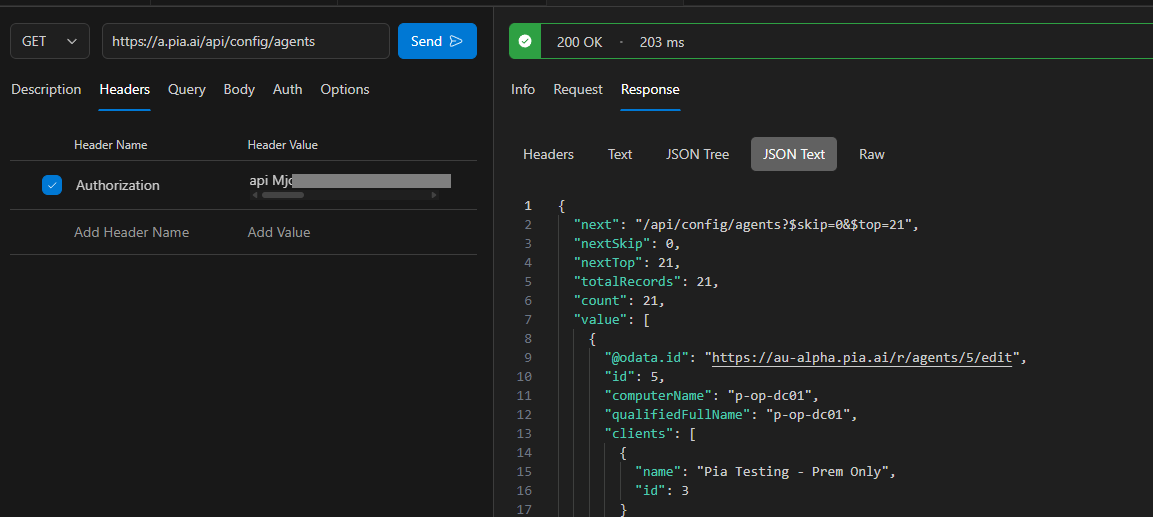
Task: Open the Options tab
Action: point(344,89)
